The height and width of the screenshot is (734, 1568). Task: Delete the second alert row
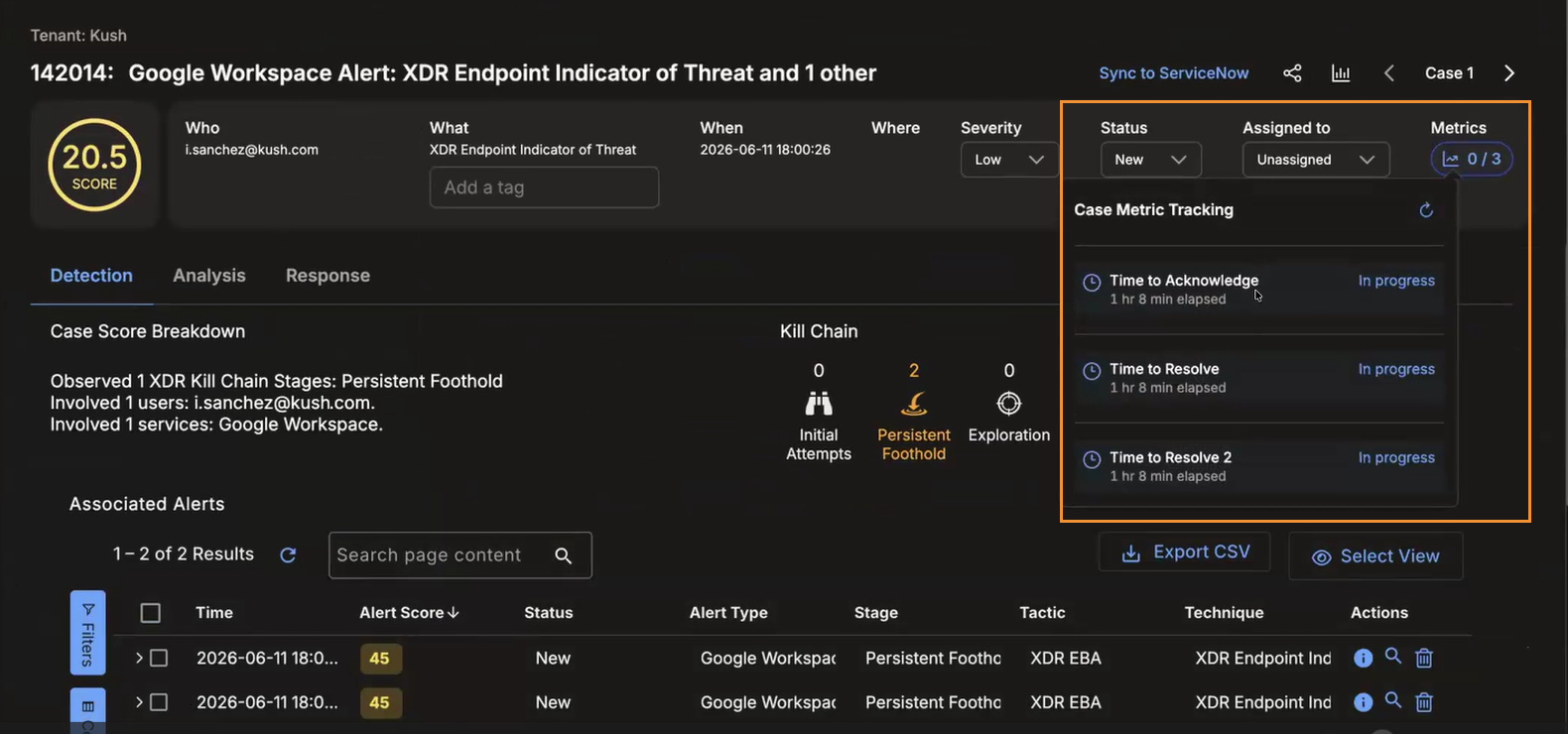[1424, 702]
